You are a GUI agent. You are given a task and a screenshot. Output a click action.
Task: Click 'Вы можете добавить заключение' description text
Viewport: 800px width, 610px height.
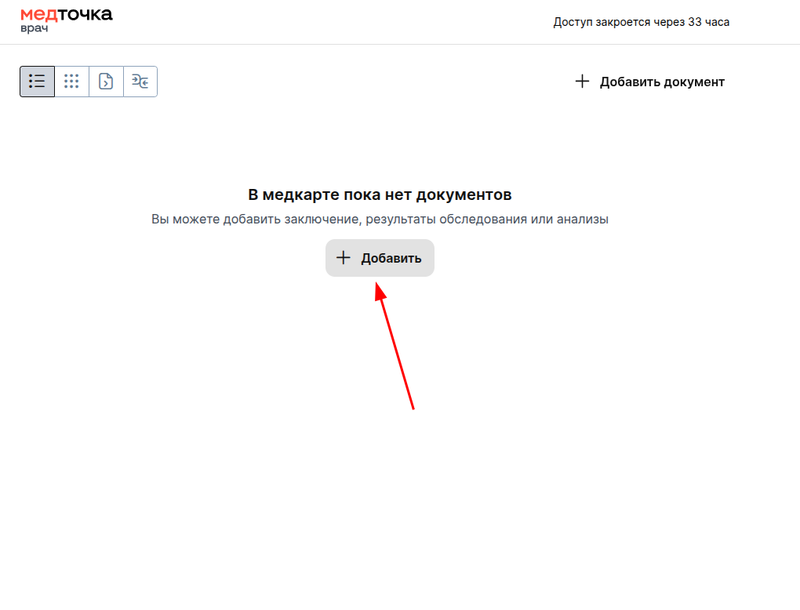pyautogui.click(x=380, y=219)
